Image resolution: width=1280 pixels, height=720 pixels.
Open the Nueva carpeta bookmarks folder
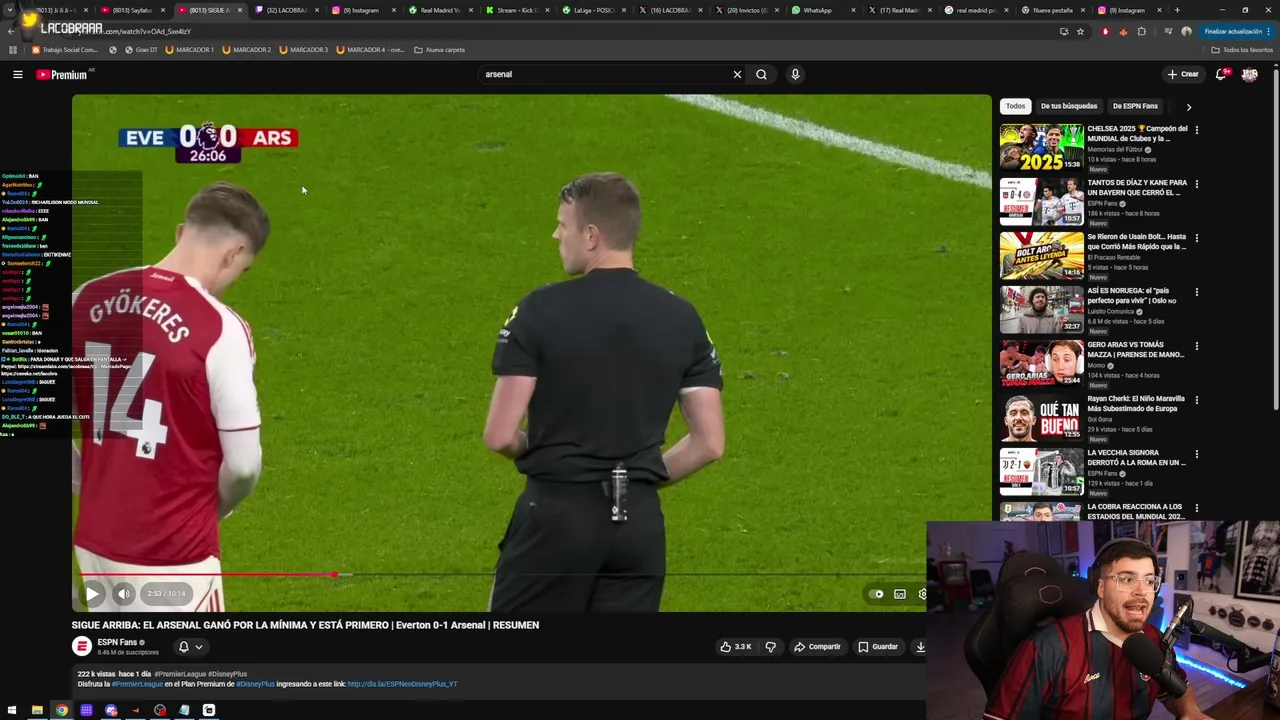point(440,50)
